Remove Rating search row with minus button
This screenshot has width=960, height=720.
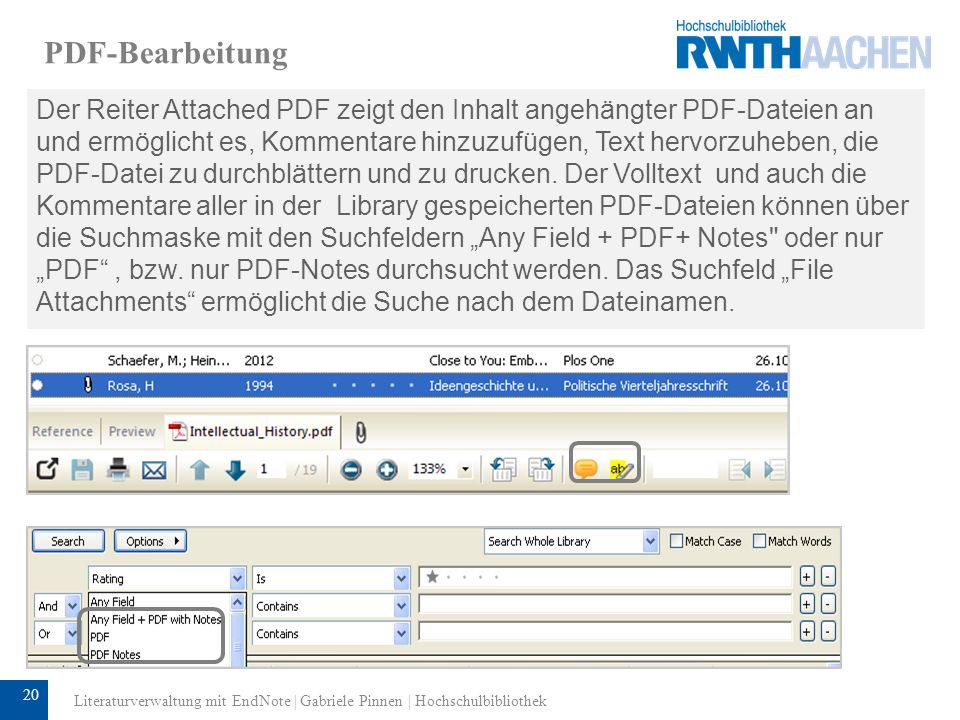[828, 577]
